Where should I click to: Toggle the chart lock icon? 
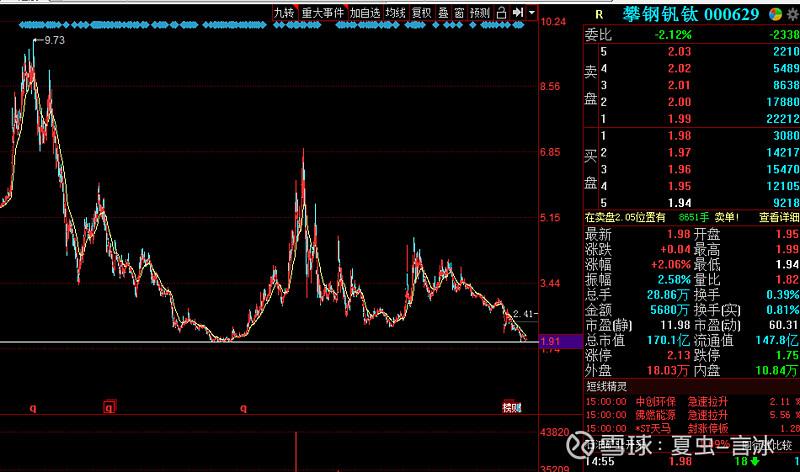tap(502, 13)
